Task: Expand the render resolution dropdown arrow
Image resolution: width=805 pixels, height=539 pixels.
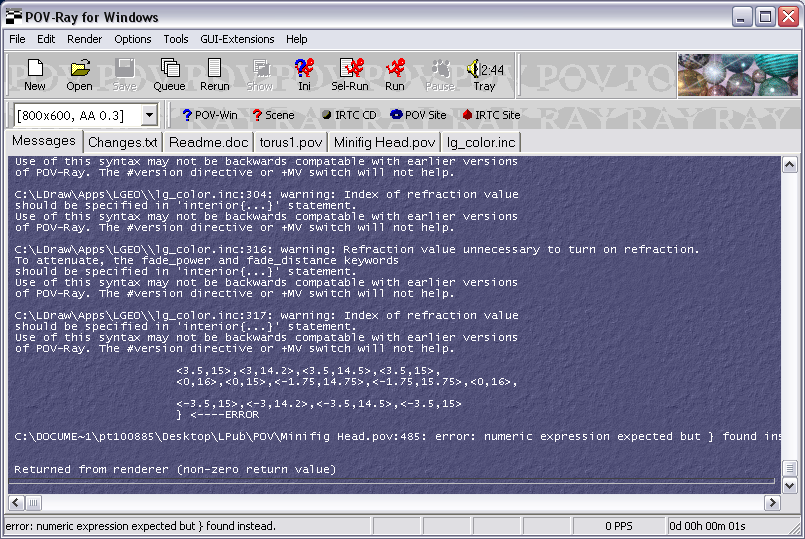Action: (x=149, y=115)
